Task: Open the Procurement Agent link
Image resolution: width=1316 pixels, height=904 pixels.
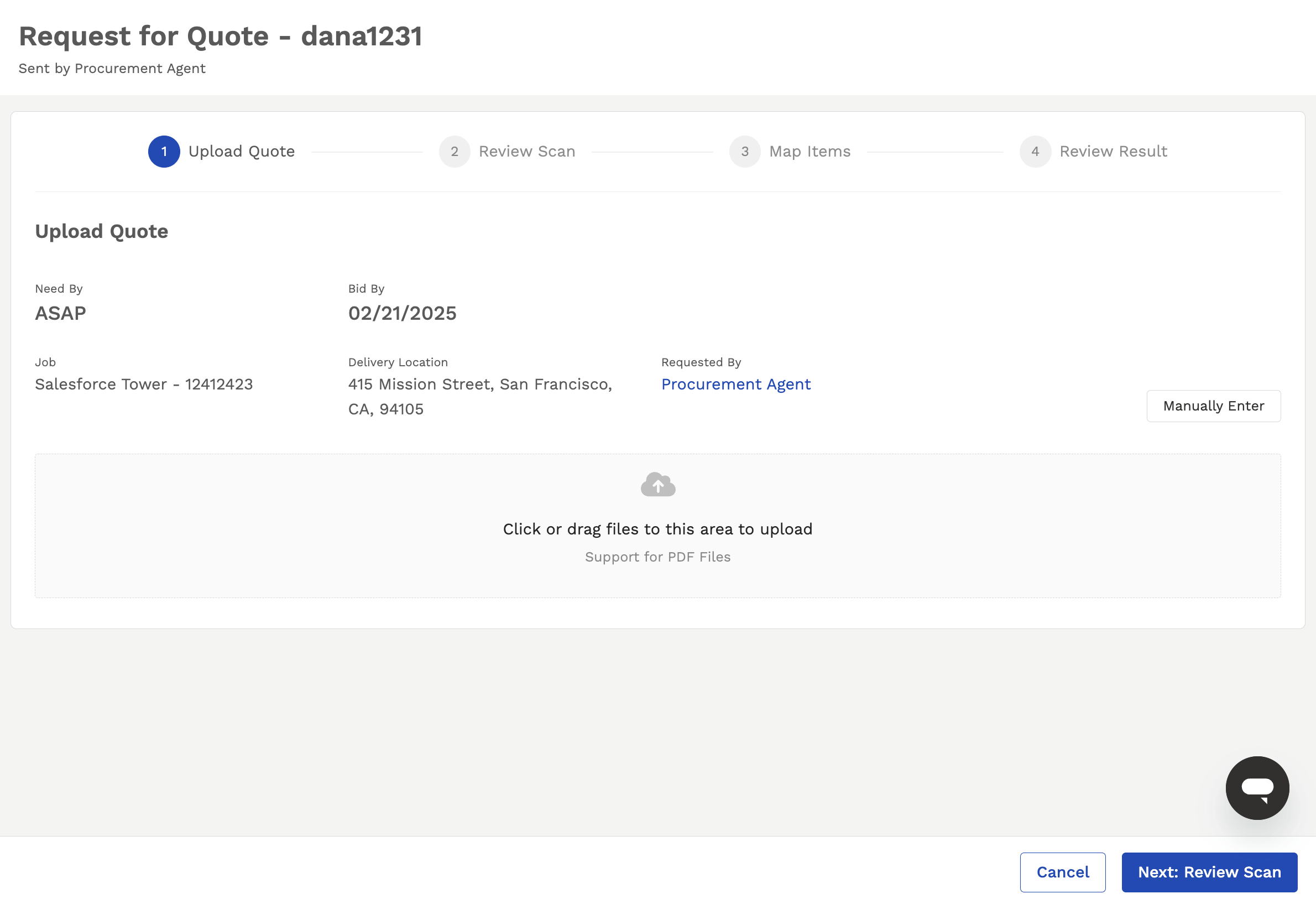Action: (735, 384)
